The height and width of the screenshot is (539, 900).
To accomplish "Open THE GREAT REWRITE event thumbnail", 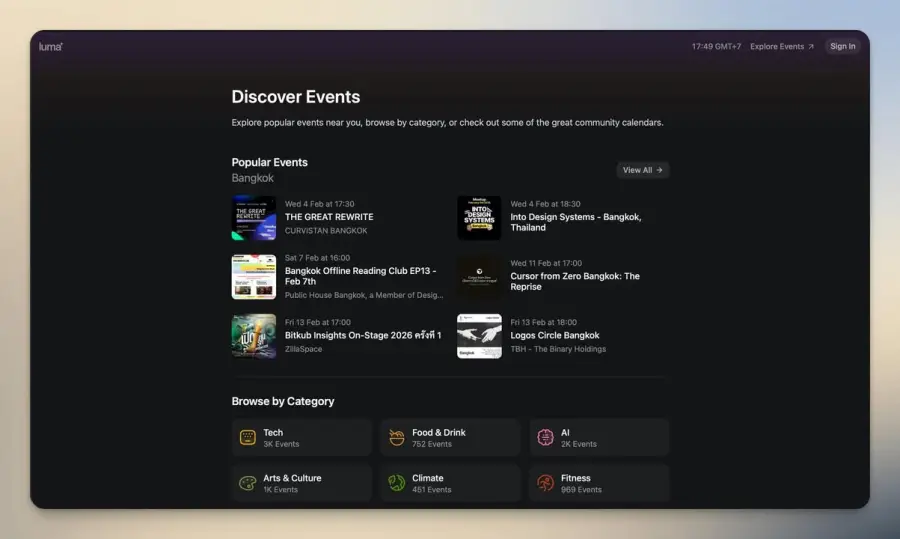I will pos(254,218).
